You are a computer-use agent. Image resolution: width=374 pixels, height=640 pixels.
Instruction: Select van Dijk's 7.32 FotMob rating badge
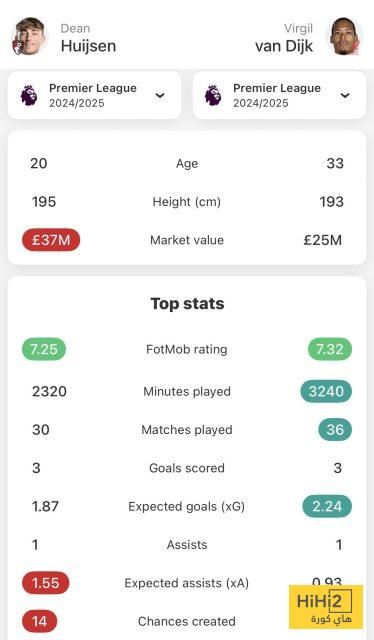329,349
